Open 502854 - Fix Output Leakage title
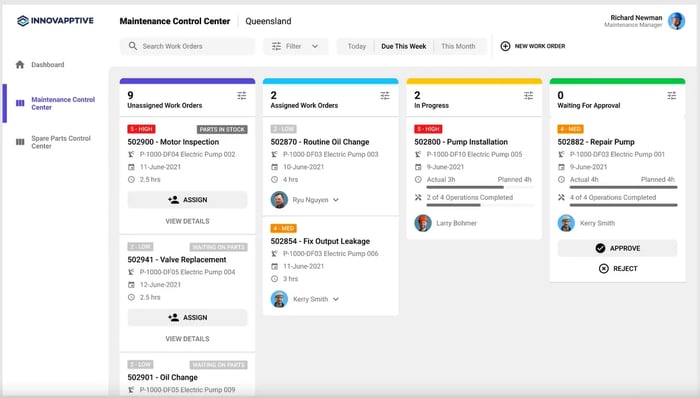This screenshot has width=700, height=398. pyautogui.click(x=320, y=241)
